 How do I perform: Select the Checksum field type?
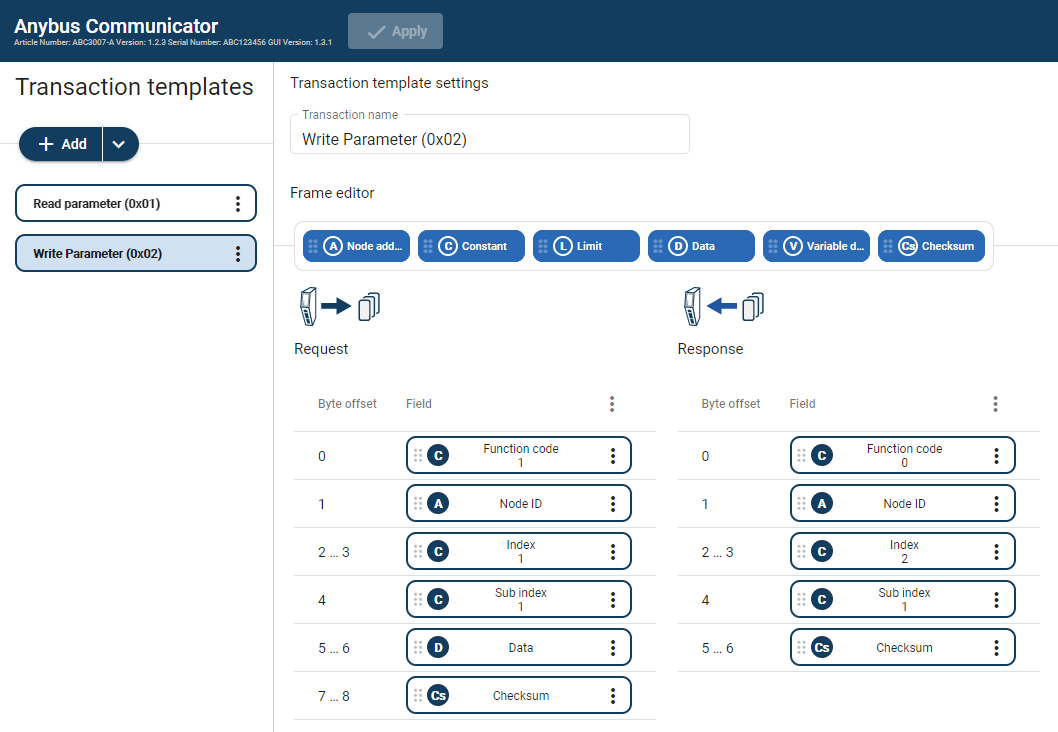pyautogui.click(x=931, y=245)
